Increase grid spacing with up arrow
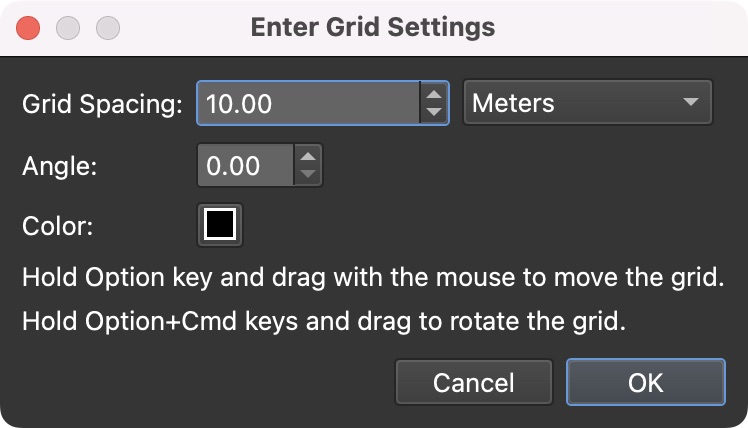 pos(434,94)
